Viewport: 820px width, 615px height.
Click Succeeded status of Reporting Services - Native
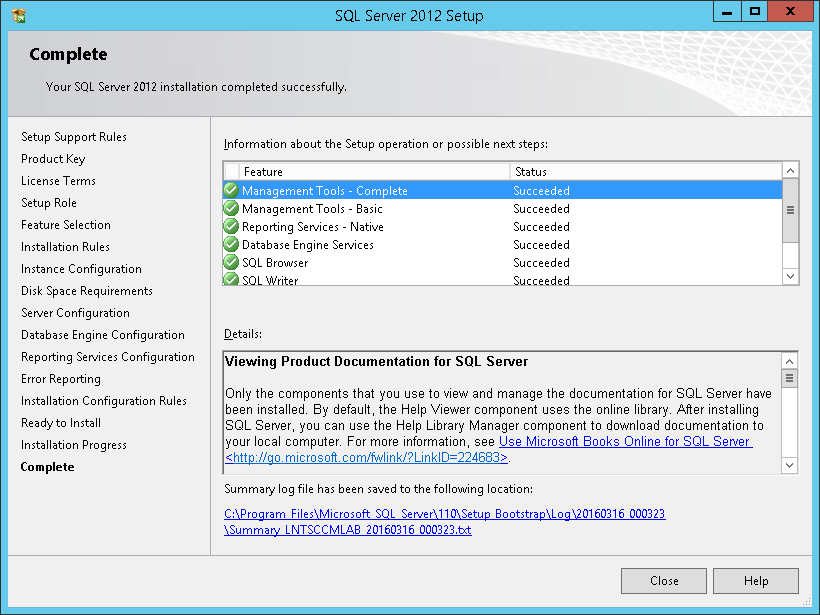pyautogui.click(x=541, y=226)
